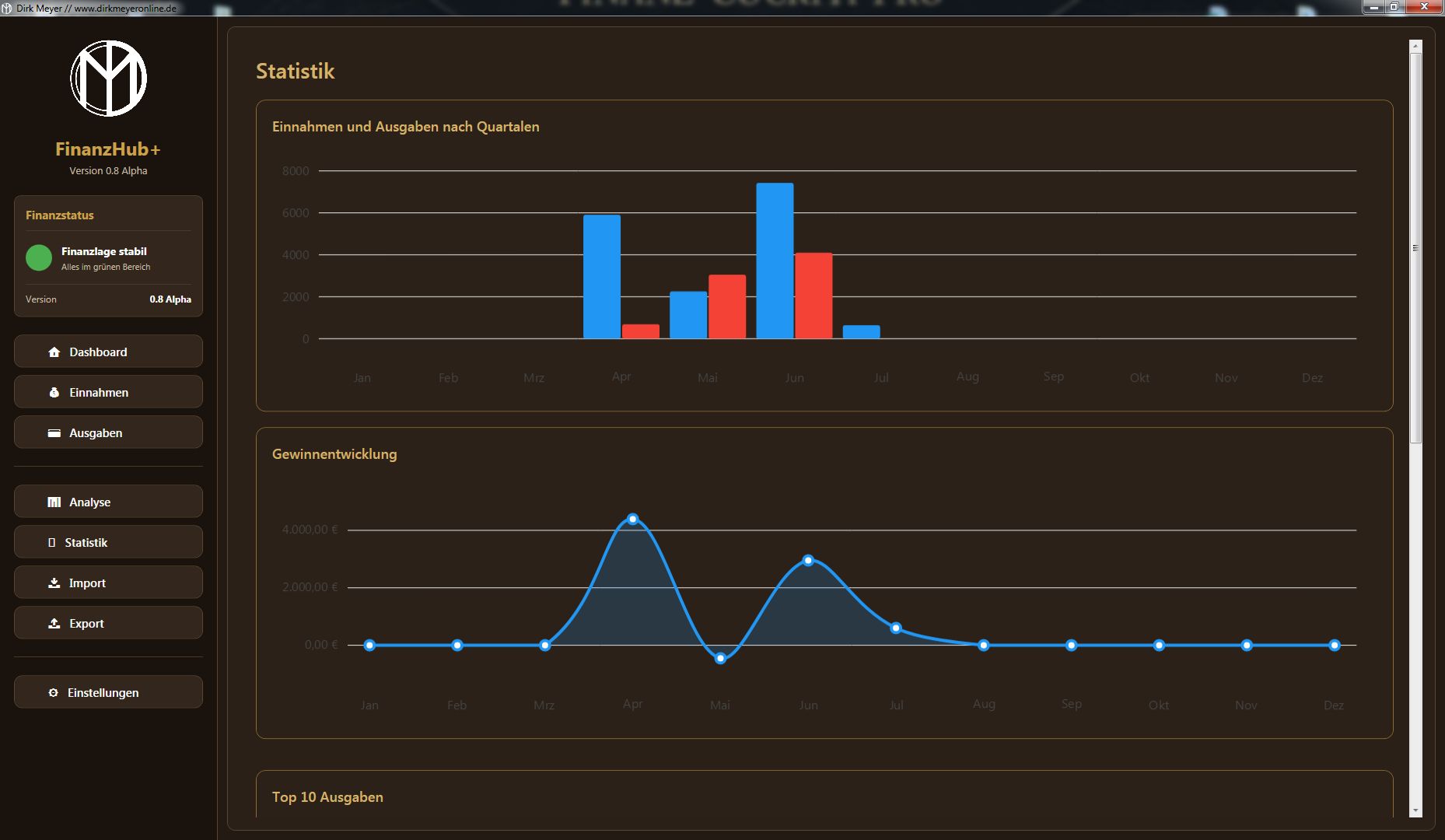Viewport: 1445px width, 840px height.
Task: Minimize the window from title bar
Action: [1374, 7]
